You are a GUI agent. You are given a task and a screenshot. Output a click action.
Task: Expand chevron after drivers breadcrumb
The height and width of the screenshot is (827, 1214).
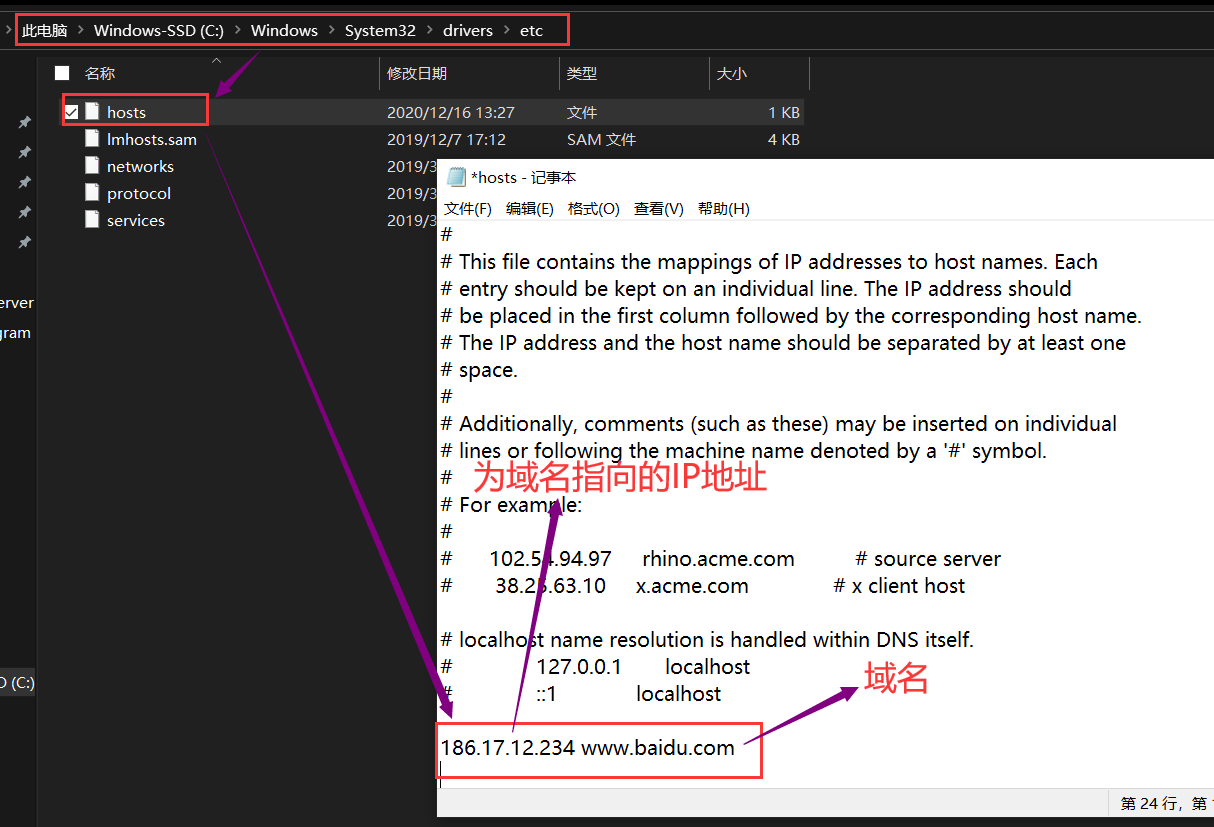[506, 30]
